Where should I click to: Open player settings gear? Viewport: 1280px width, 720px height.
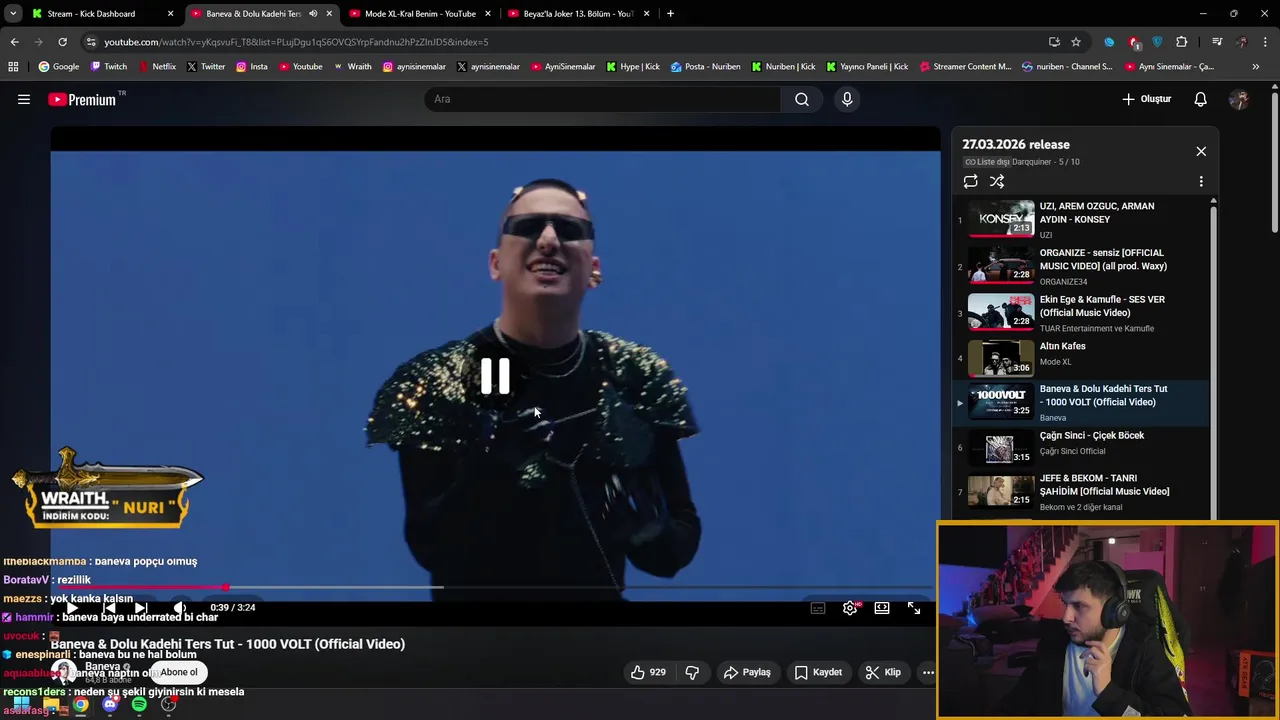[850, 608]
